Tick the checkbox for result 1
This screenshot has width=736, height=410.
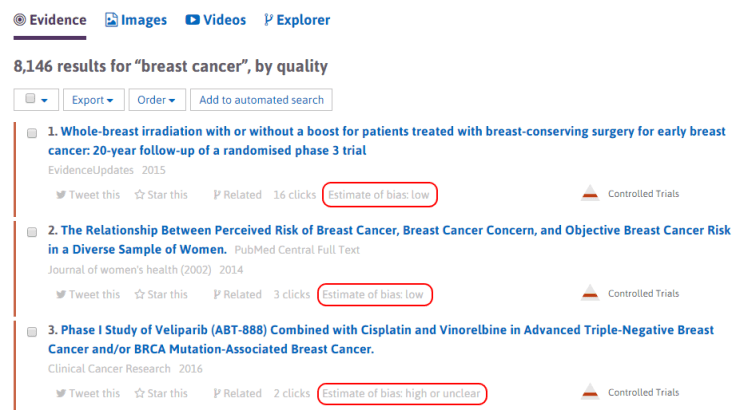coord(32,132)
